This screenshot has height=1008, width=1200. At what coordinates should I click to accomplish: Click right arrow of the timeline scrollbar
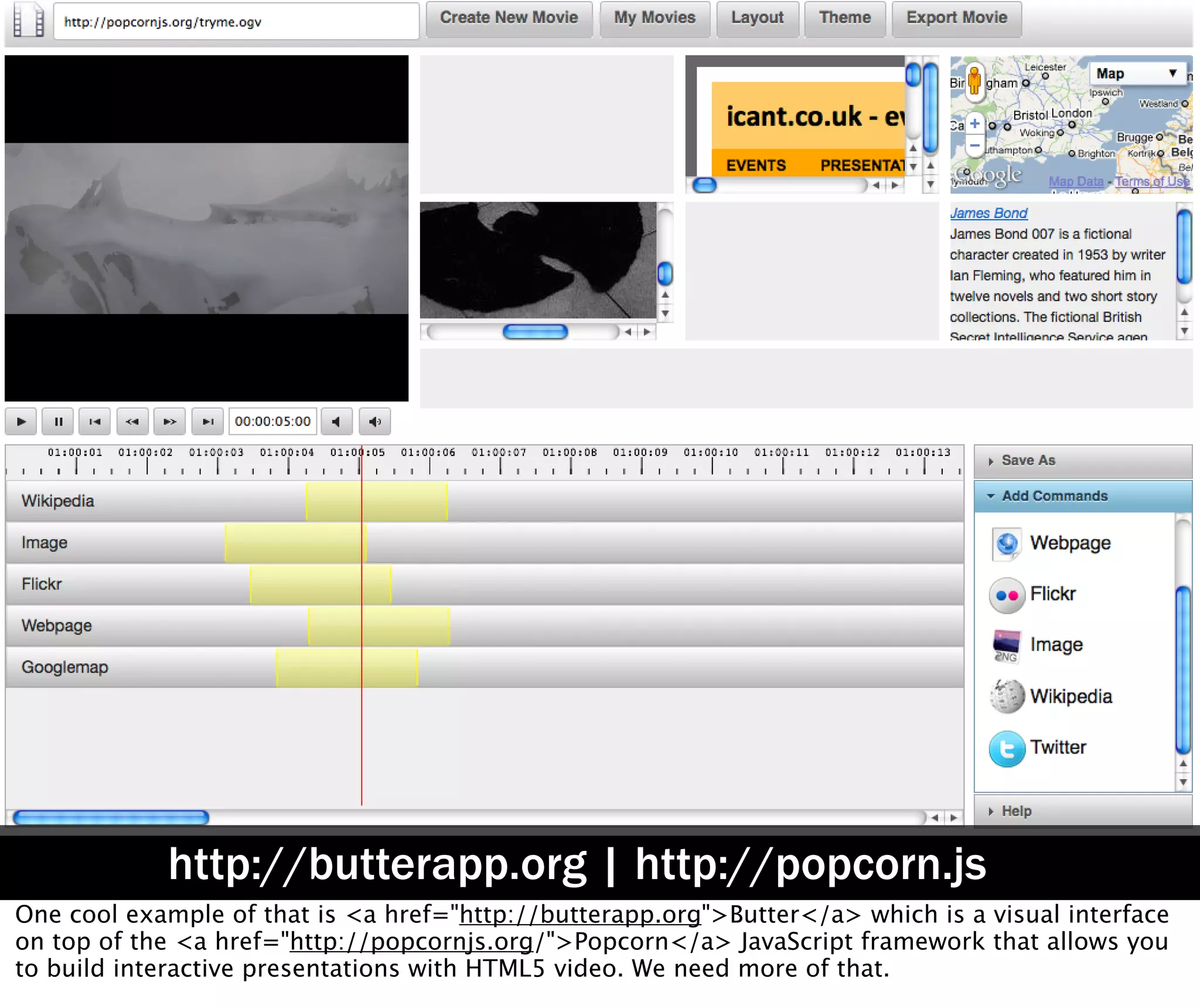(x=954, y=817)
